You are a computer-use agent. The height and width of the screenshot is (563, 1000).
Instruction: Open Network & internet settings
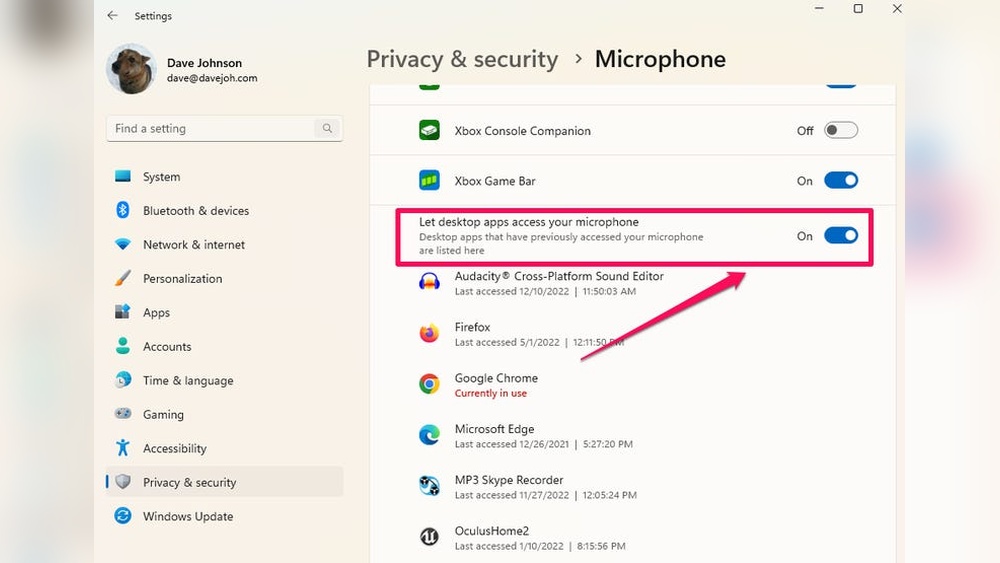point(224,244)
